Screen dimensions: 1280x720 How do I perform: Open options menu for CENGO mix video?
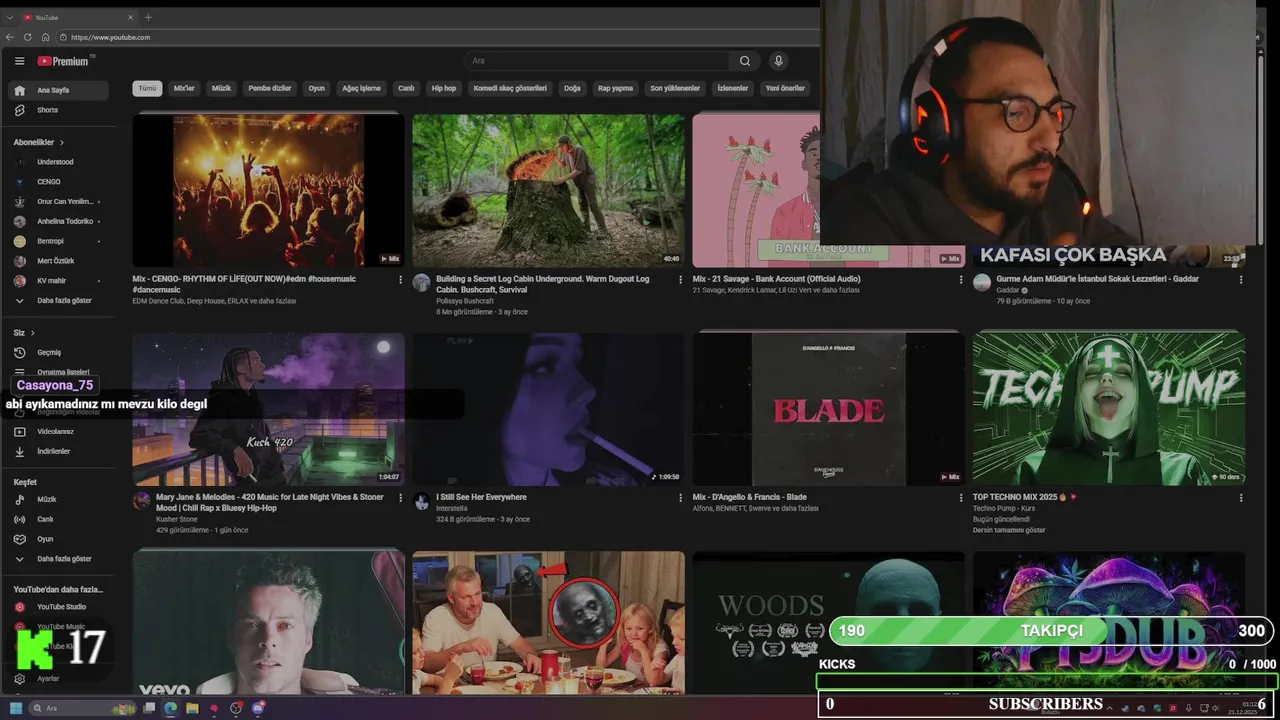point(401,280)
